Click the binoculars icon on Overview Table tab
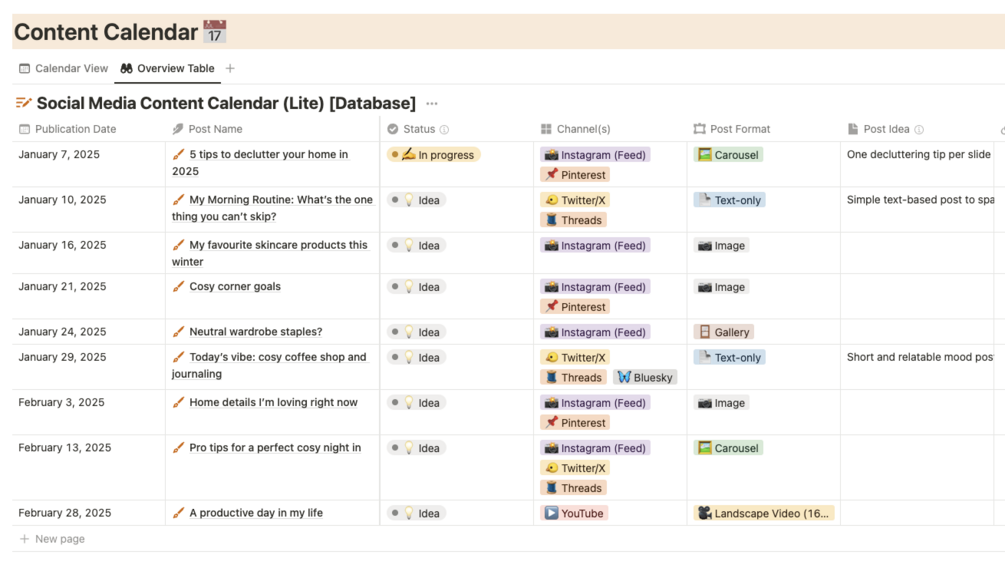Image resolution: width=1005 pixels, height=568 pixels. click(126, 69)
